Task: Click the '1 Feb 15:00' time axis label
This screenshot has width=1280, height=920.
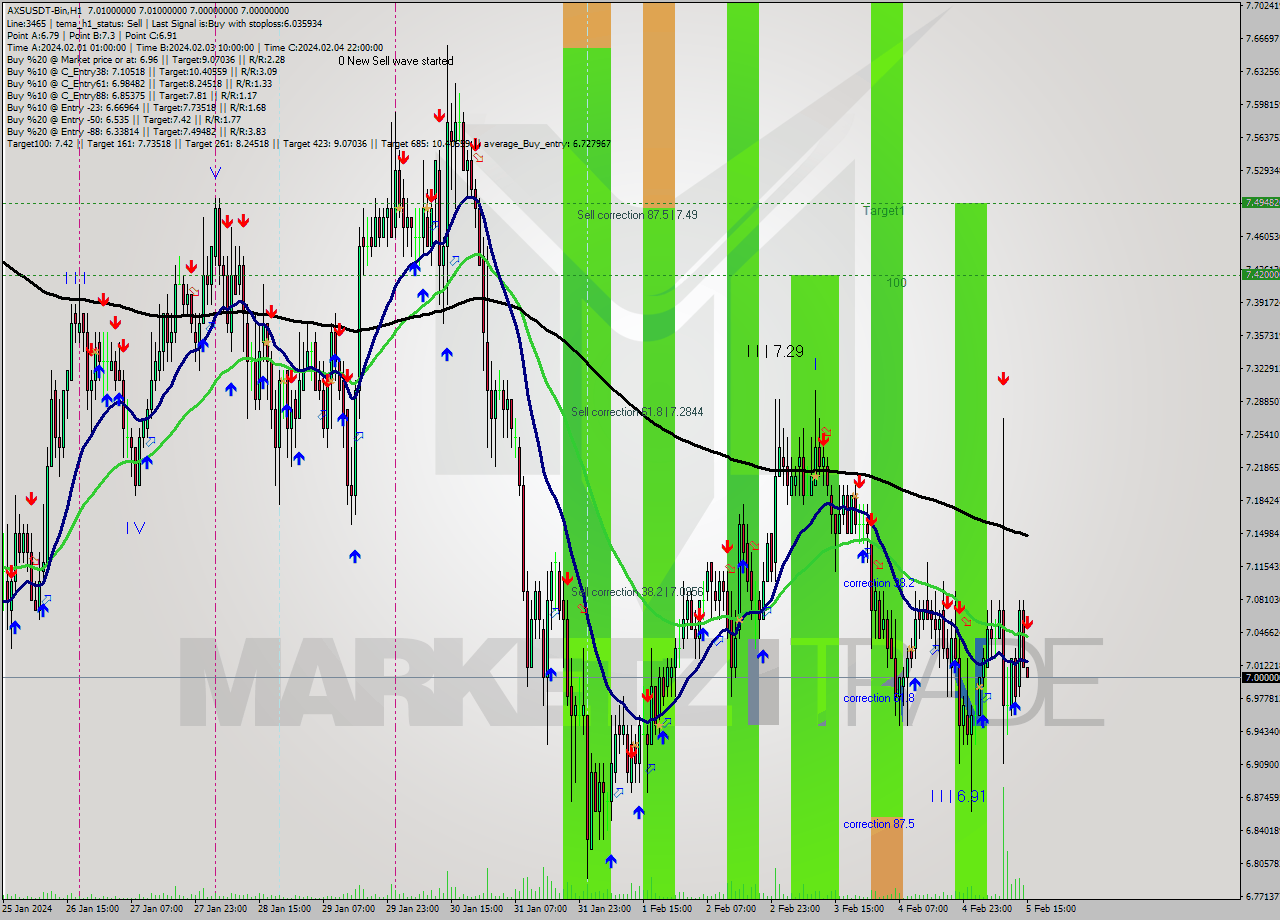Action: click(x=667, y=909)
